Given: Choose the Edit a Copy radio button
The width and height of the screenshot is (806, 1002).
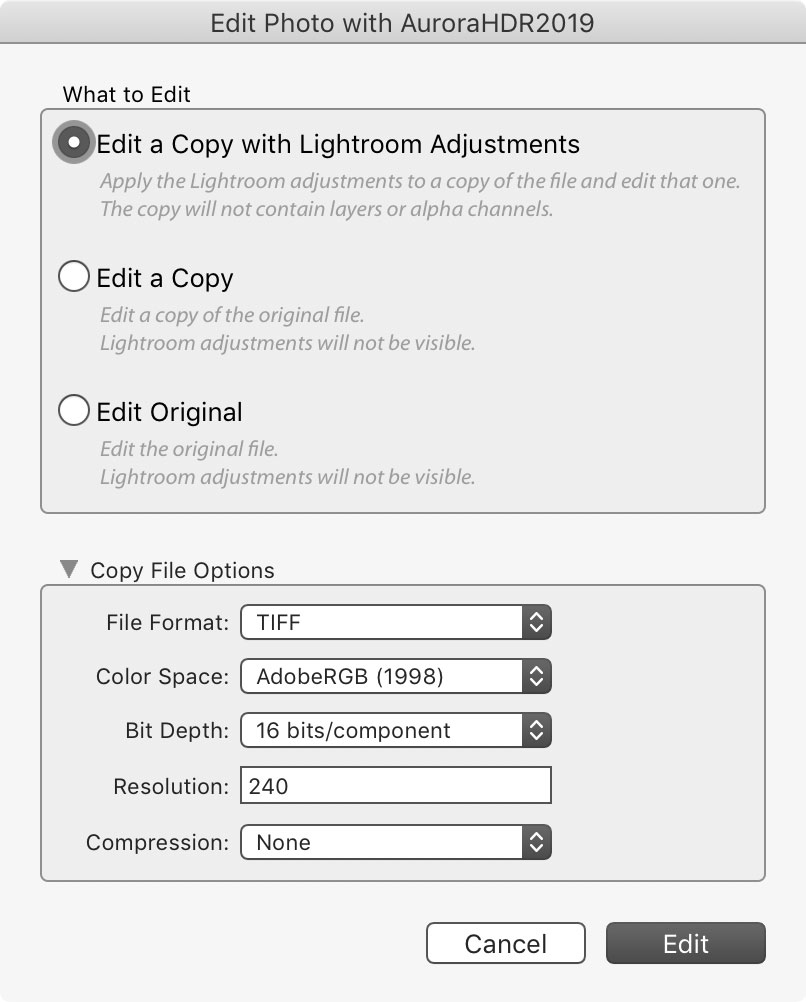Looking at the screenshot, I should [74, 276].
